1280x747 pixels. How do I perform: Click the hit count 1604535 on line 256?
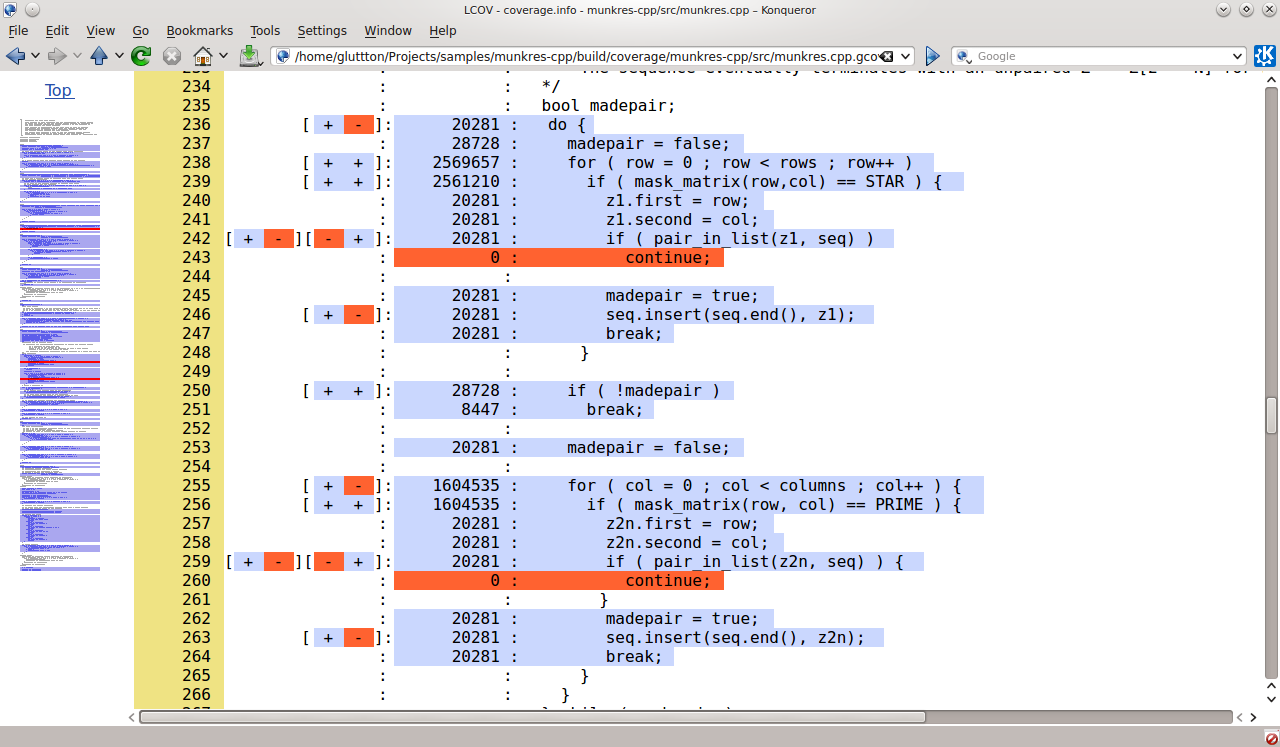465,504
